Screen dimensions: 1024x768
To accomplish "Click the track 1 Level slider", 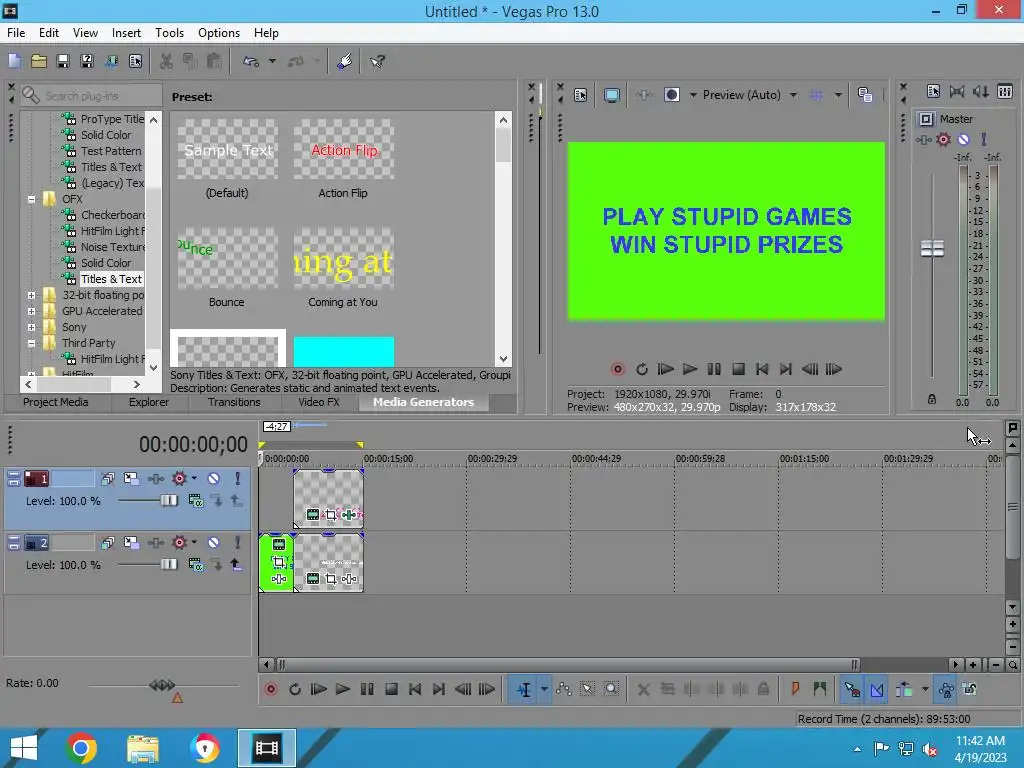I will tap(168, 500).
